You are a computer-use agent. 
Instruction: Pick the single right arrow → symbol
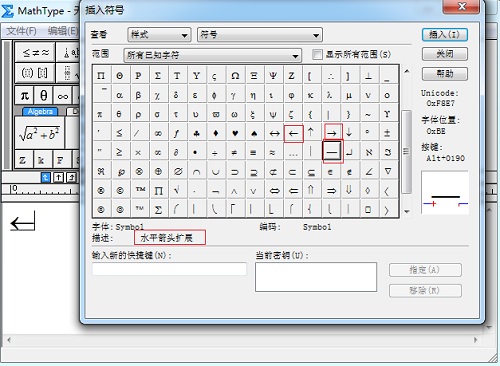tap(332, 133)
